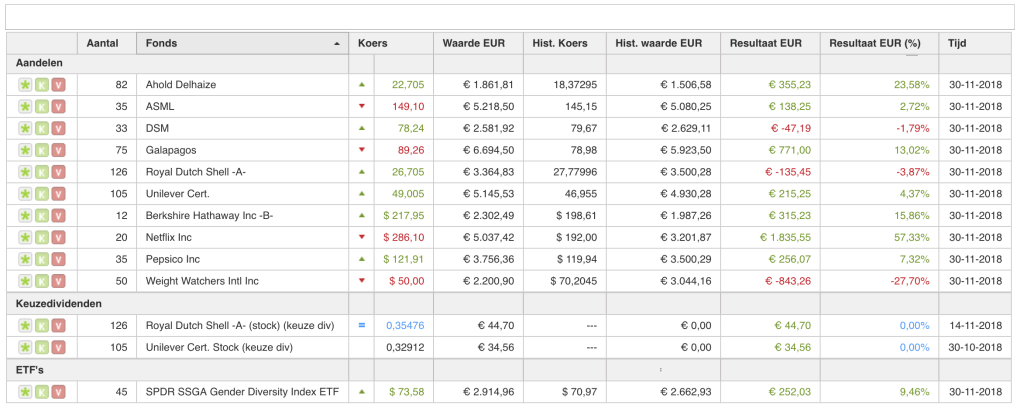
Task: Click the star icon in Ahold Delhaize row
Action: (25, 85)
